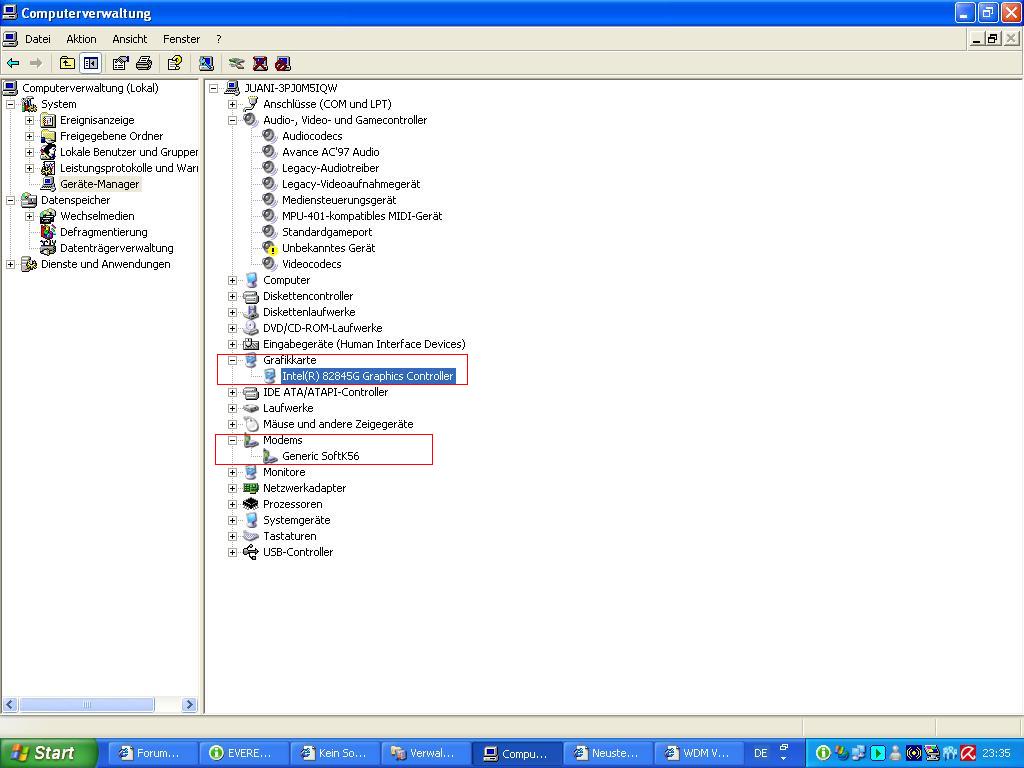Collapse the Audio-, Video- und Gamecontroller node
Screen dimensions: 1024x768
click(232, 120)
